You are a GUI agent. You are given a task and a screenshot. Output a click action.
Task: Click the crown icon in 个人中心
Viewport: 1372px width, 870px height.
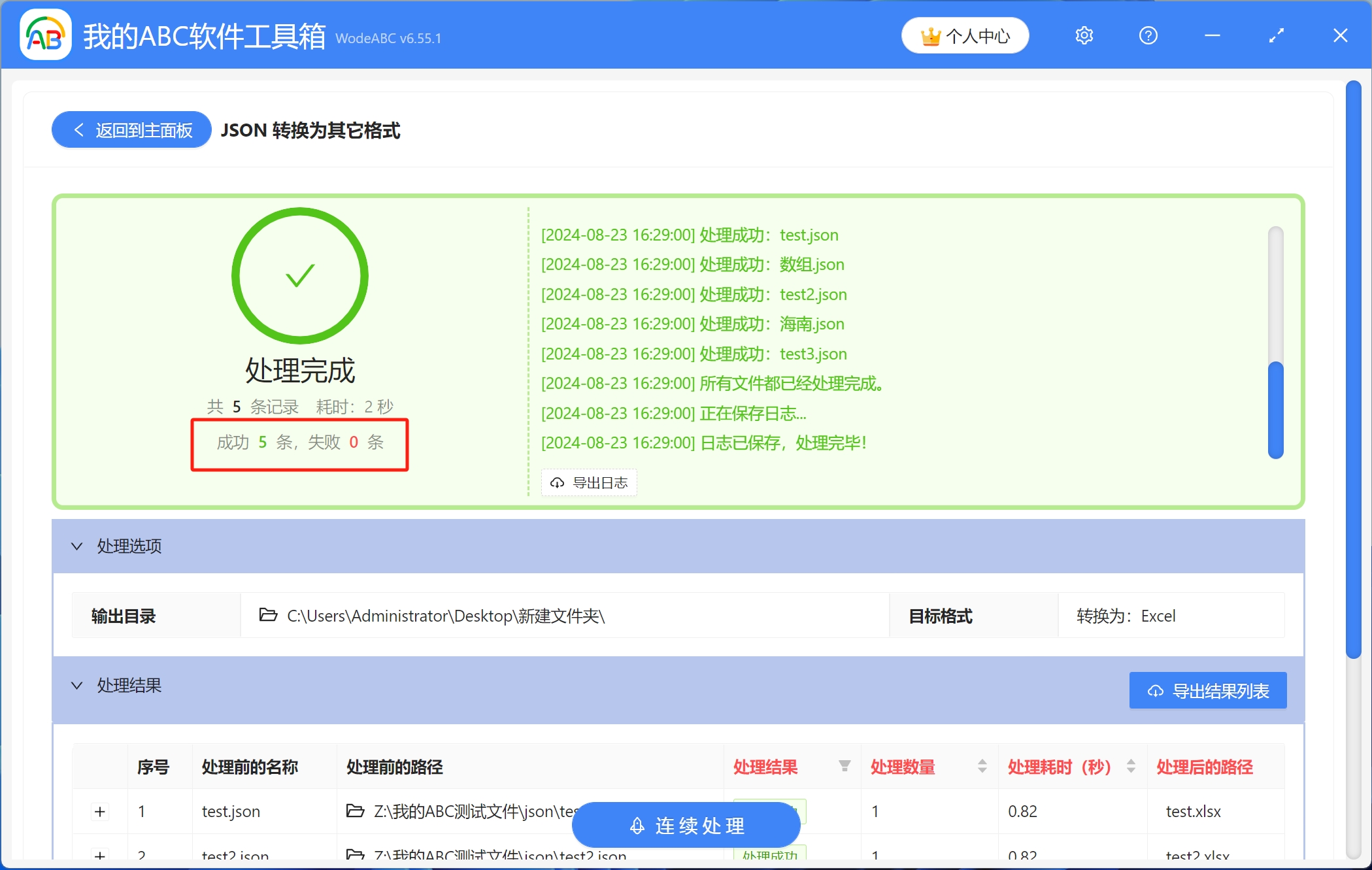931,35
